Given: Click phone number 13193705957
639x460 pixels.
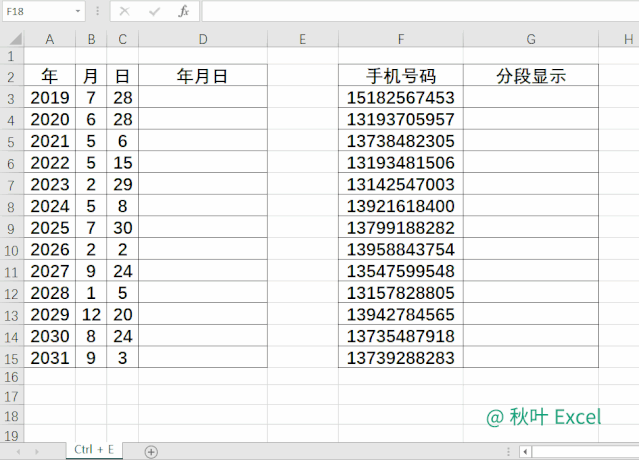Looking at the screenshot, I should click(x=401, y=119).
